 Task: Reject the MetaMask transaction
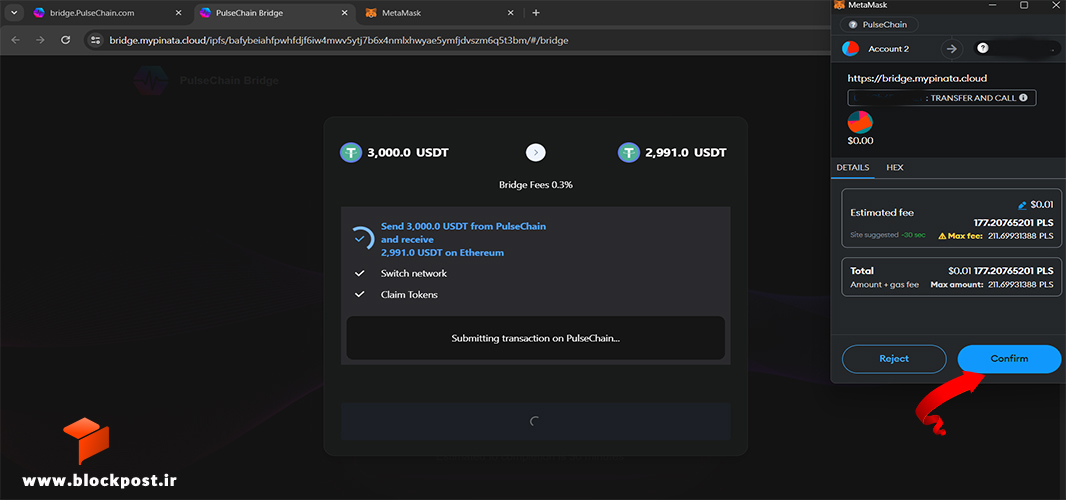click(x=894, y=359)
